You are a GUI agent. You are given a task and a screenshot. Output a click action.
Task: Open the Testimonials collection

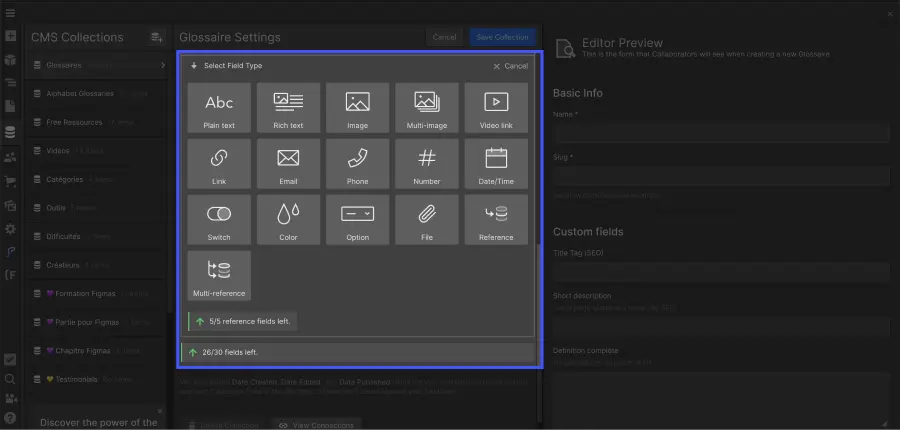96,379
